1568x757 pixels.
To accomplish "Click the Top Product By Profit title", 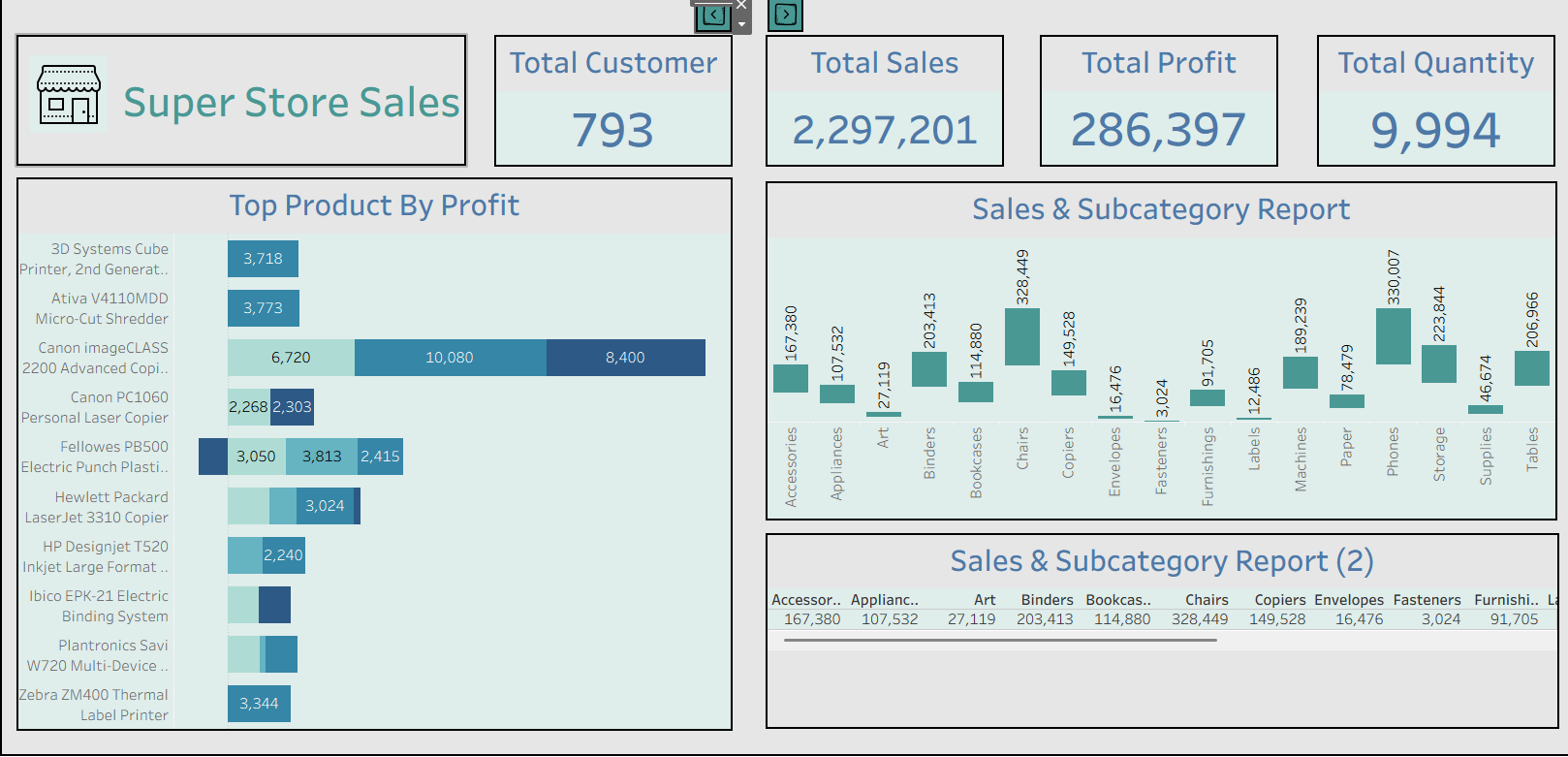I will (x=374, y=205).
